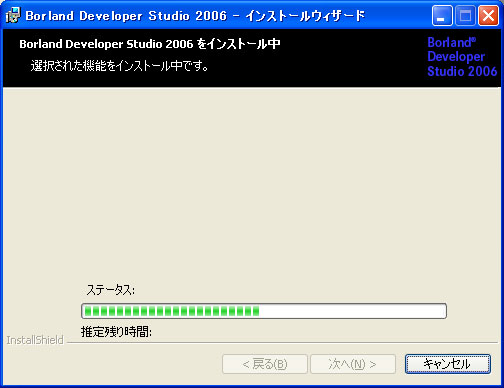Screen dimensions: 504x388
Task: Click the ステータス: label
Action: click(110, 290)
